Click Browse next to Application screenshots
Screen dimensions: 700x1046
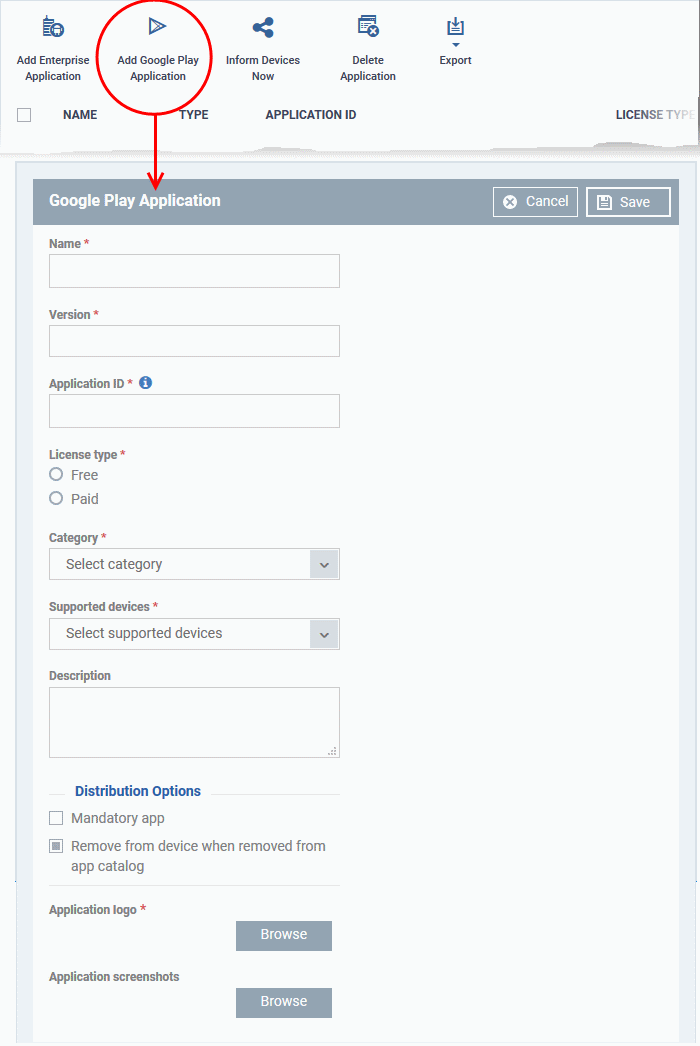point(283,1002)
